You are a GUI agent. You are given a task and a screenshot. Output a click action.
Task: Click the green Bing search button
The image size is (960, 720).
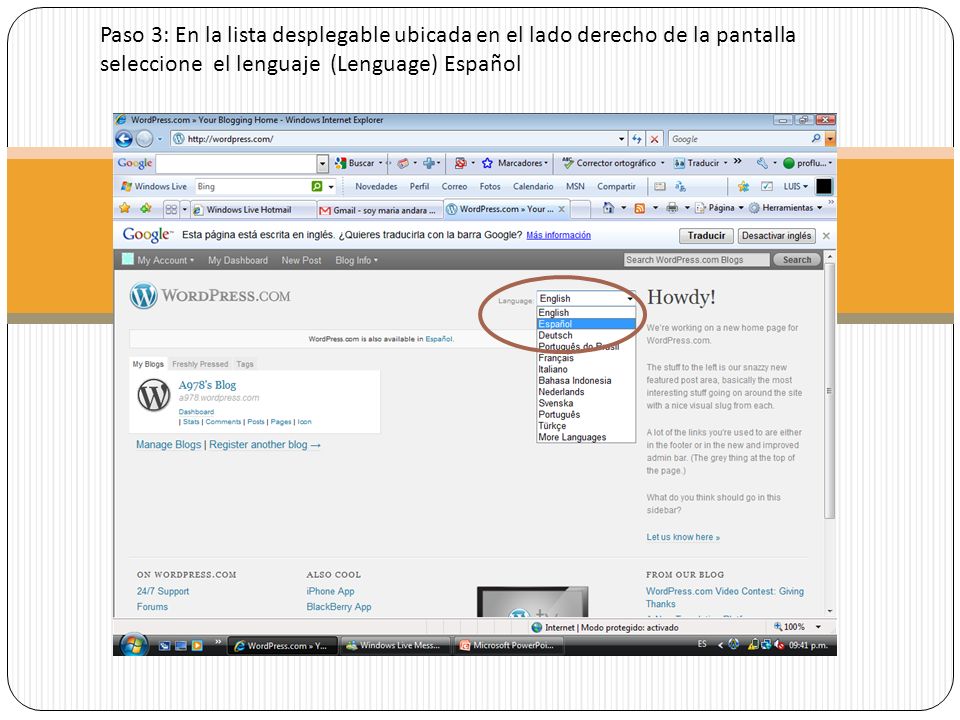pyautogui.click(x=317, y=186)
